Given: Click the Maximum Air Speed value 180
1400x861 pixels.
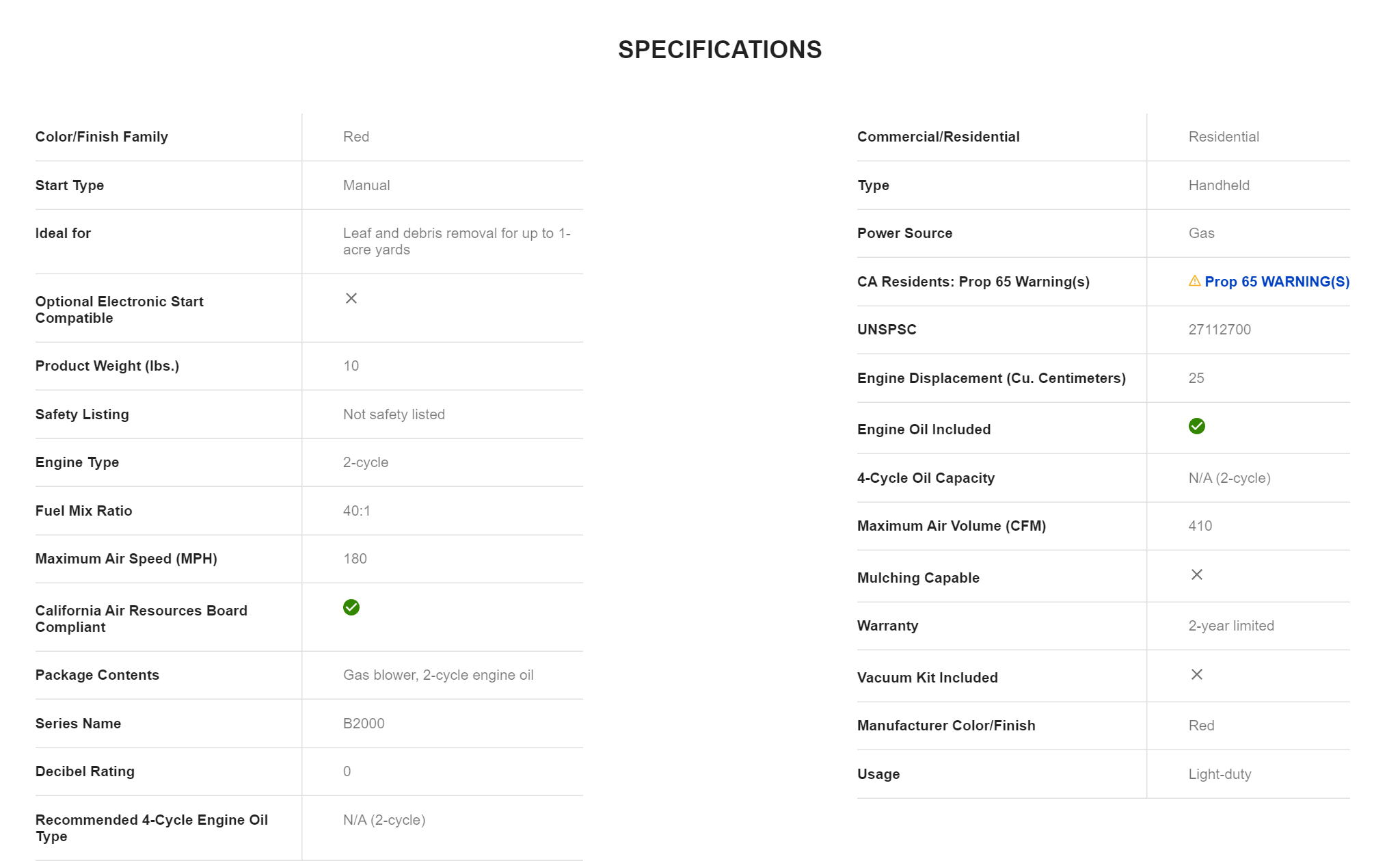Looking at the screenshot, I should tap(354, 559).
